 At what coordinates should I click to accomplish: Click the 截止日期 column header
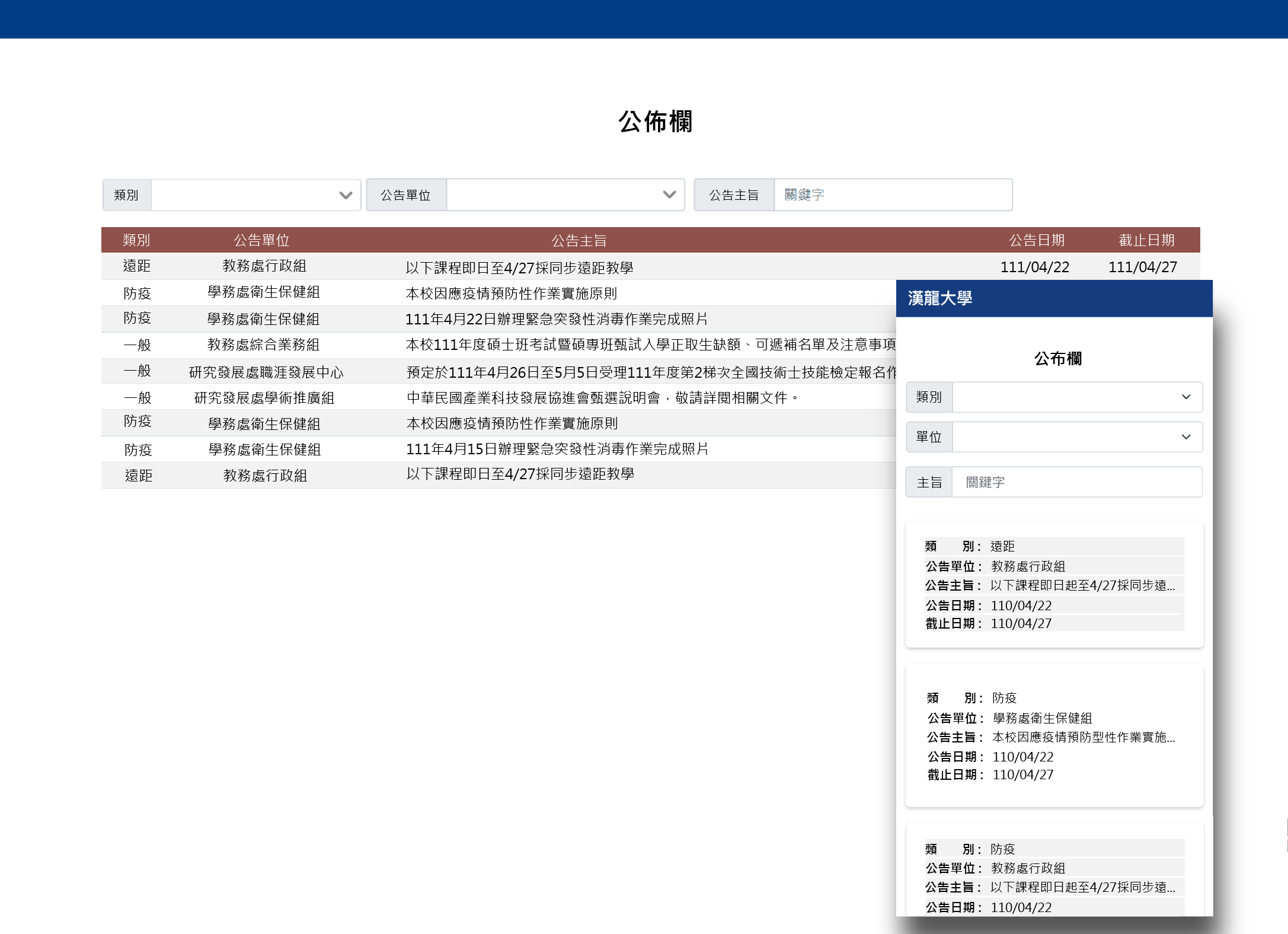click(1146, 240)
